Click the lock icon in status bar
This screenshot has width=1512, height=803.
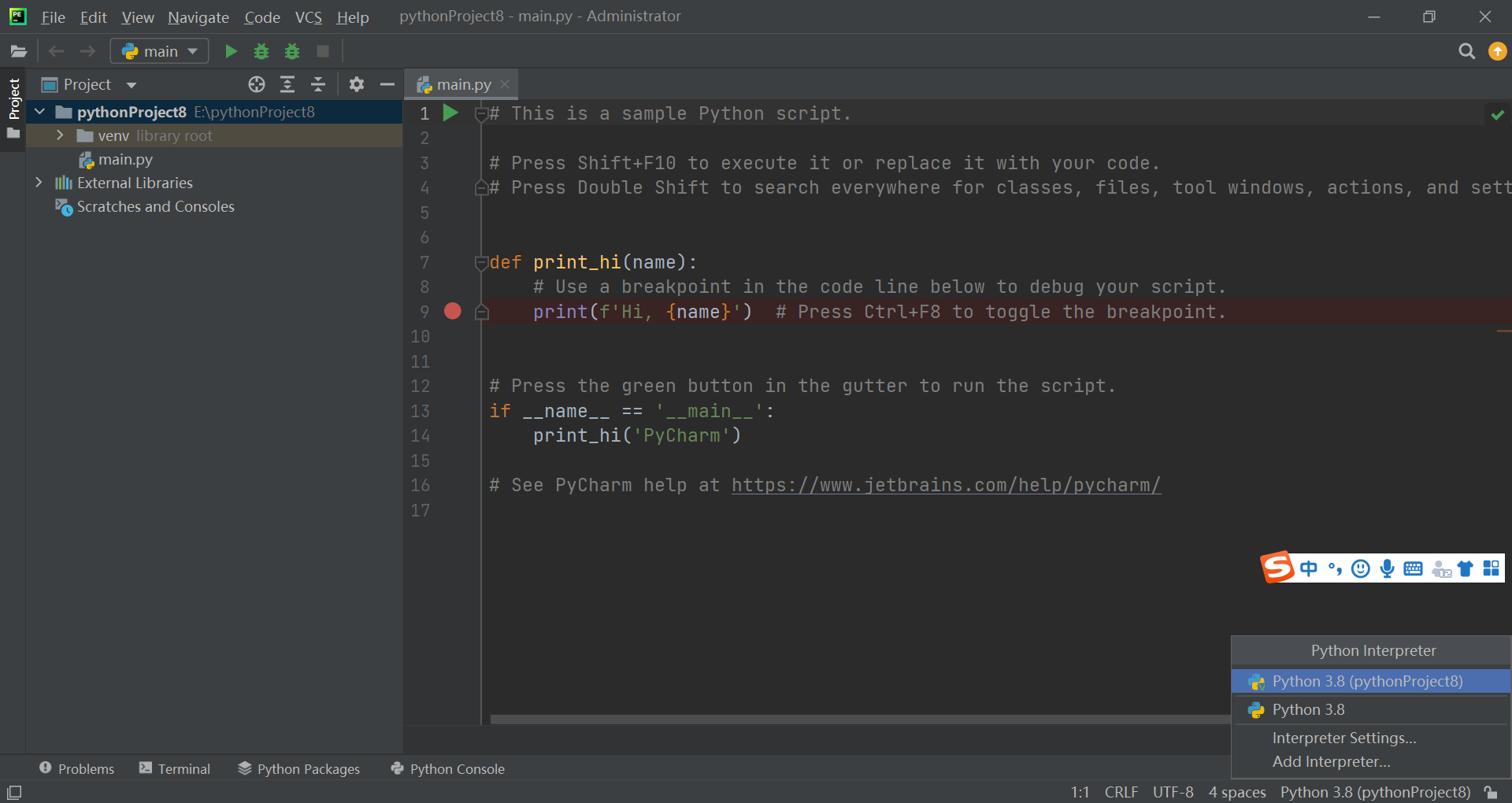pos(1490,792)
